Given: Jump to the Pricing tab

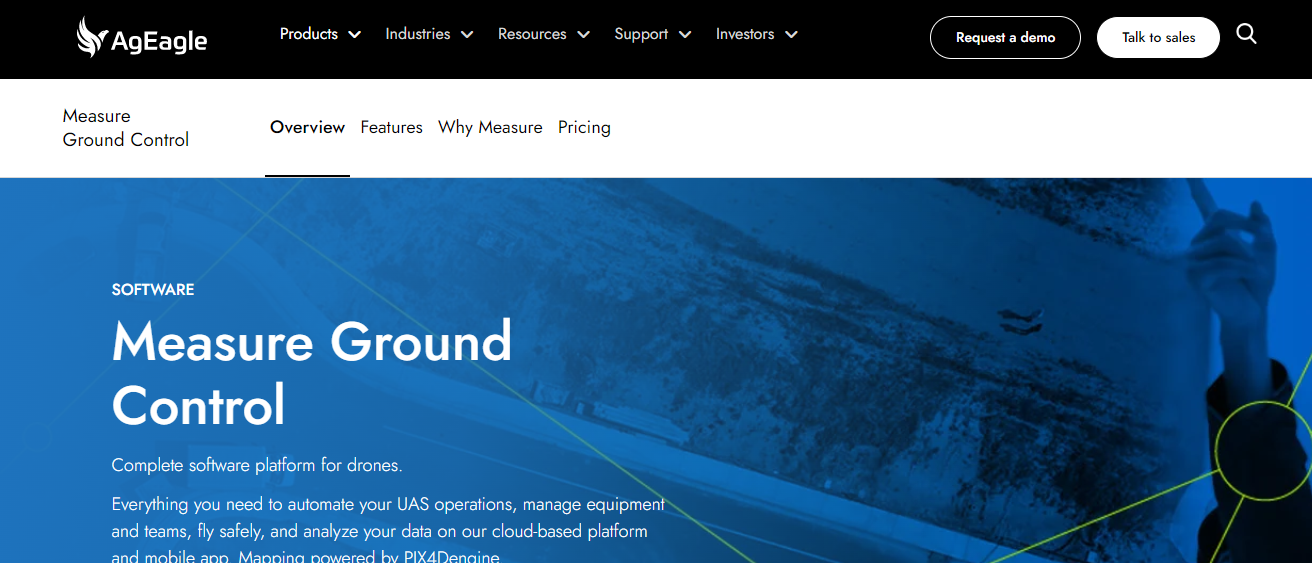Looking at the screenshot, I should point(584,127).
